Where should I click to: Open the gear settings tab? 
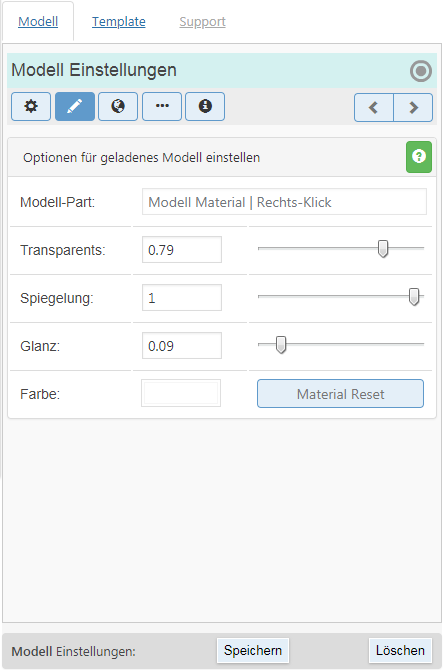(x=31, y=106)
